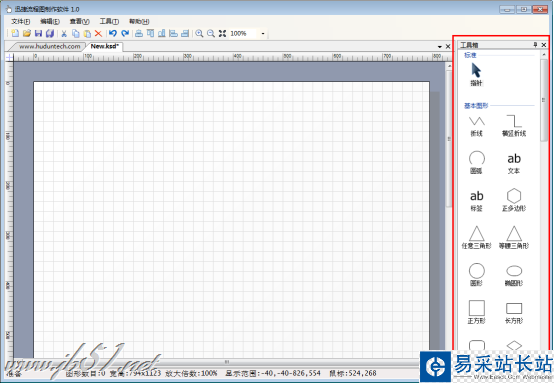Image resolution: width=554 pixels, height=383 pixels.
Task: Open the 帮助(H) menu
Action: click(139, 22)
